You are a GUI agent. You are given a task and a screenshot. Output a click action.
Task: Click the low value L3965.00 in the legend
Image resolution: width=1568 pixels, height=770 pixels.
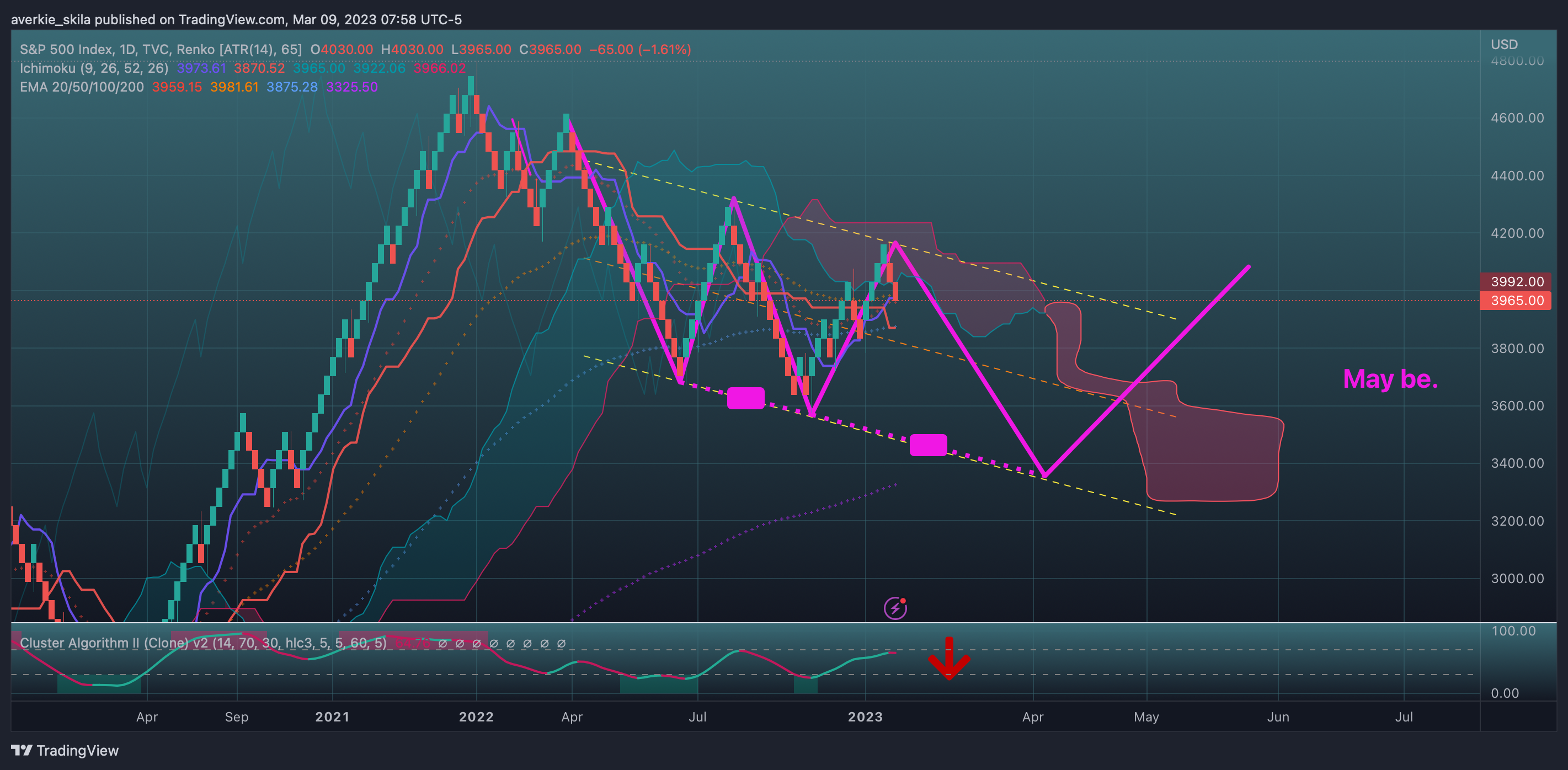click(481, 49)
